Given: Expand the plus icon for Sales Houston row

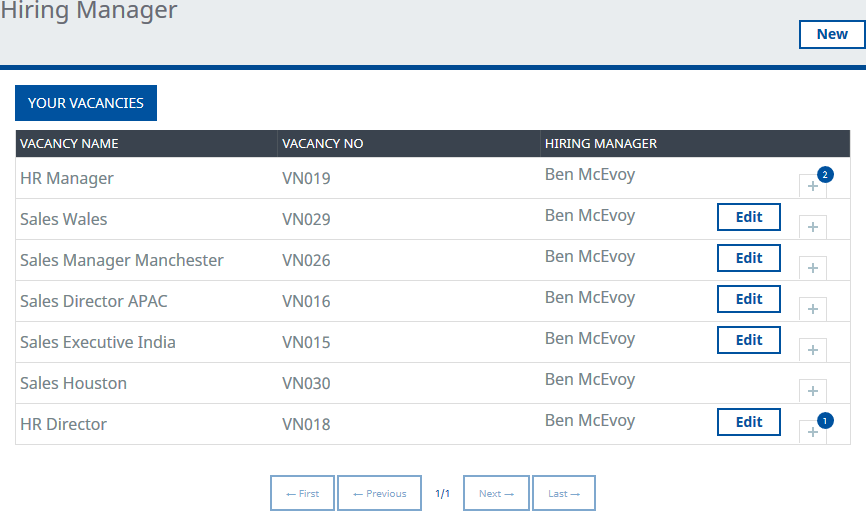Looking at the screenshot, I should tap(812, 391).
